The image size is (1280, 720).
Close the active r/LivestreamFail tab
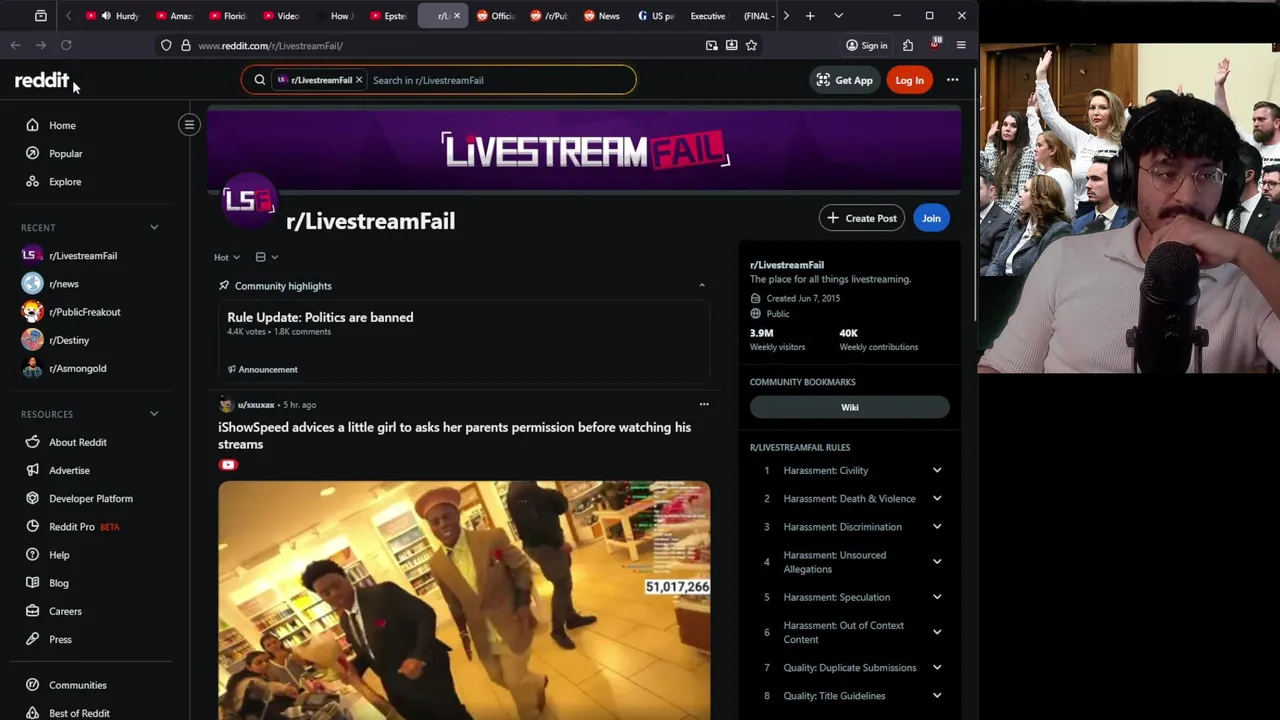click(x=457, y=16)
